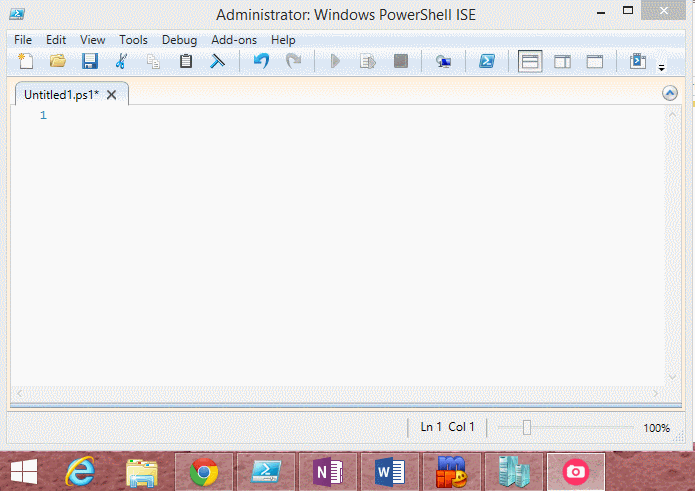This screenshot has width=695, height=491.
Task: Switch to OneNote in taskbar
Action: pyautogui.click(x=328, y=472)
